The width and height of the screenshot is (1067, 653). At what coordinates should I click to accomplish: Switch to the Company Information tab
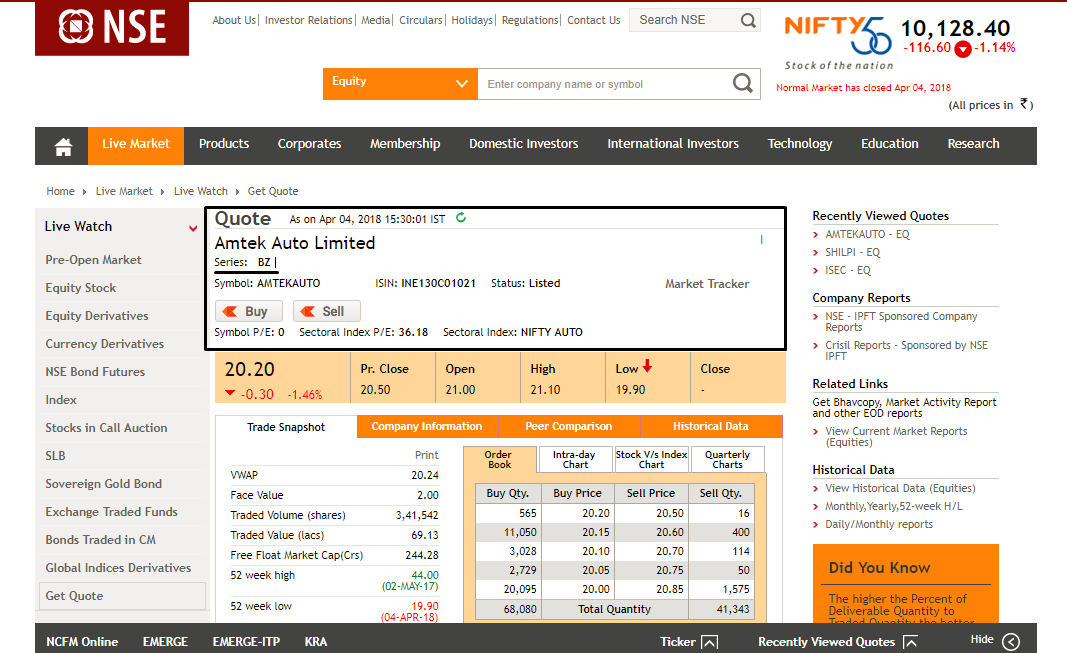coord(427,426)
